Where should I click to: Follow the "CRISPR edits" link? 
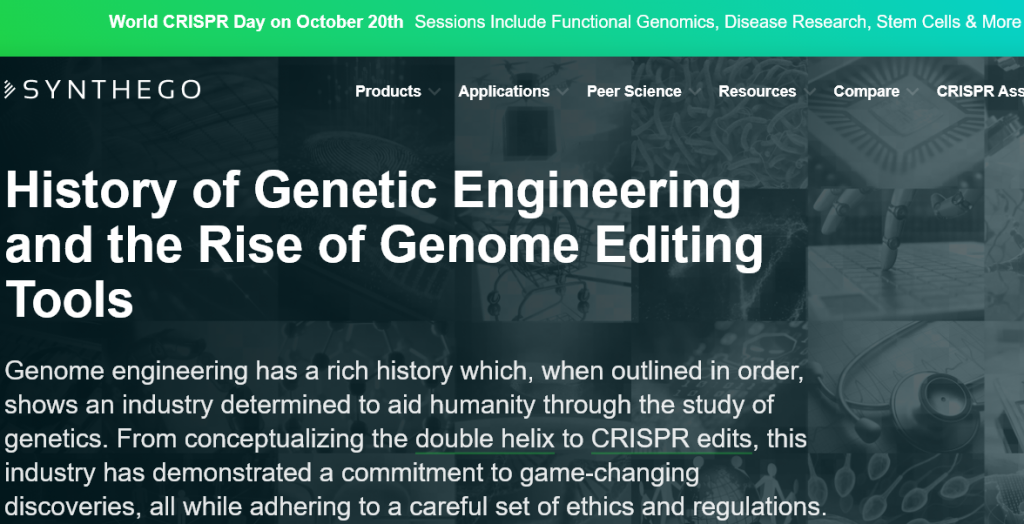click(670, 438)
